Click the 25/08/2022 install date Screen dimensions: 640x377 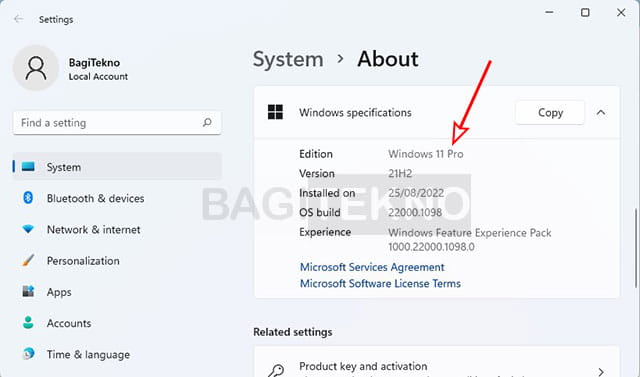416,193
